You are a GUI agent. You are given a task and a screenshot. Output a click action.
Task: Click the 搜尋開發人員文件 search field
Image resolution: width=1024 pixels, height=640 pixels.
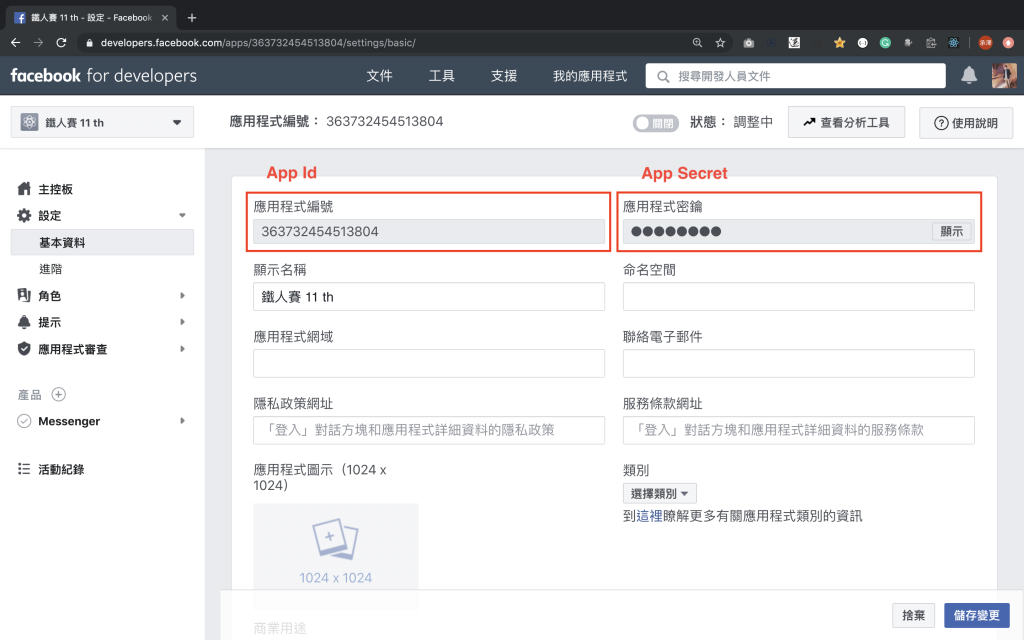click(x=795, y=76)
